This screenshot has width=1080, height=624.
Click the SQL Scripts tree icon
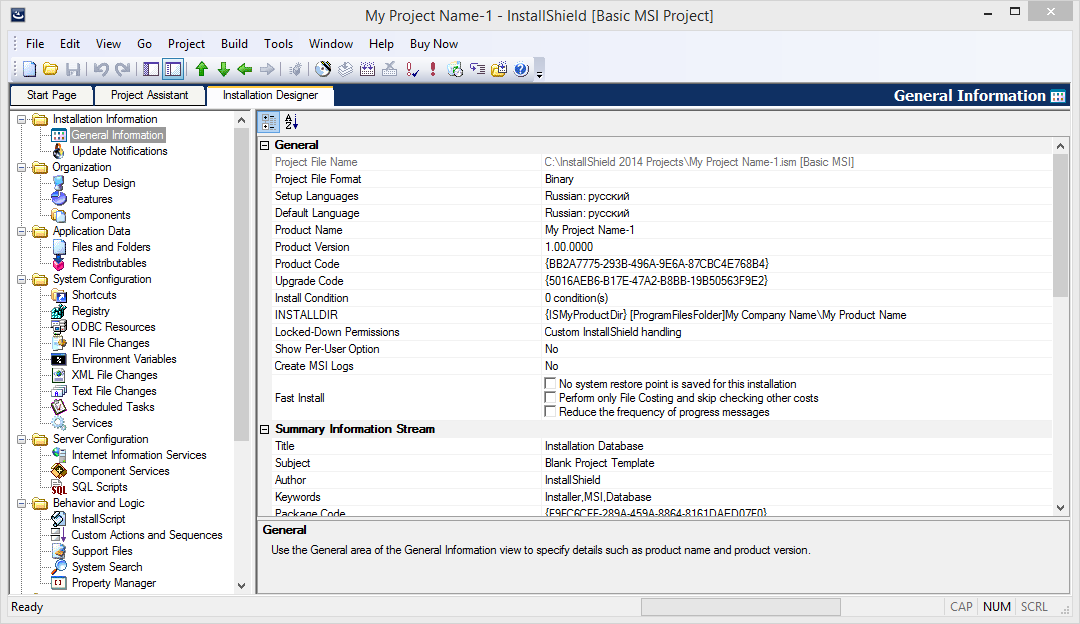(59, 488)
